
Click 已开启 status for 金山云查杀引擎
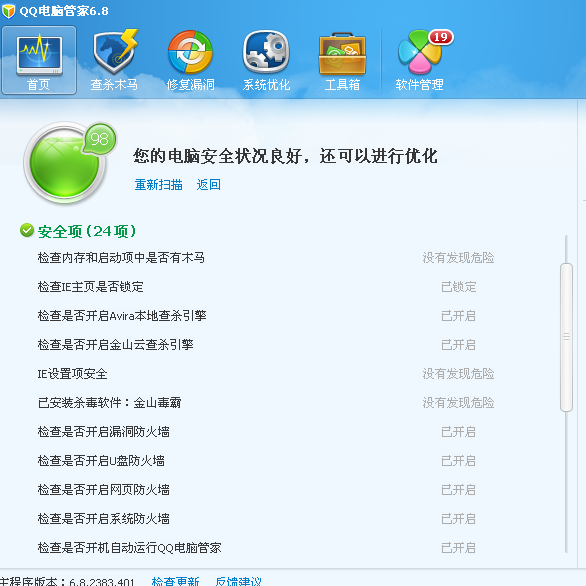point(459,345)
